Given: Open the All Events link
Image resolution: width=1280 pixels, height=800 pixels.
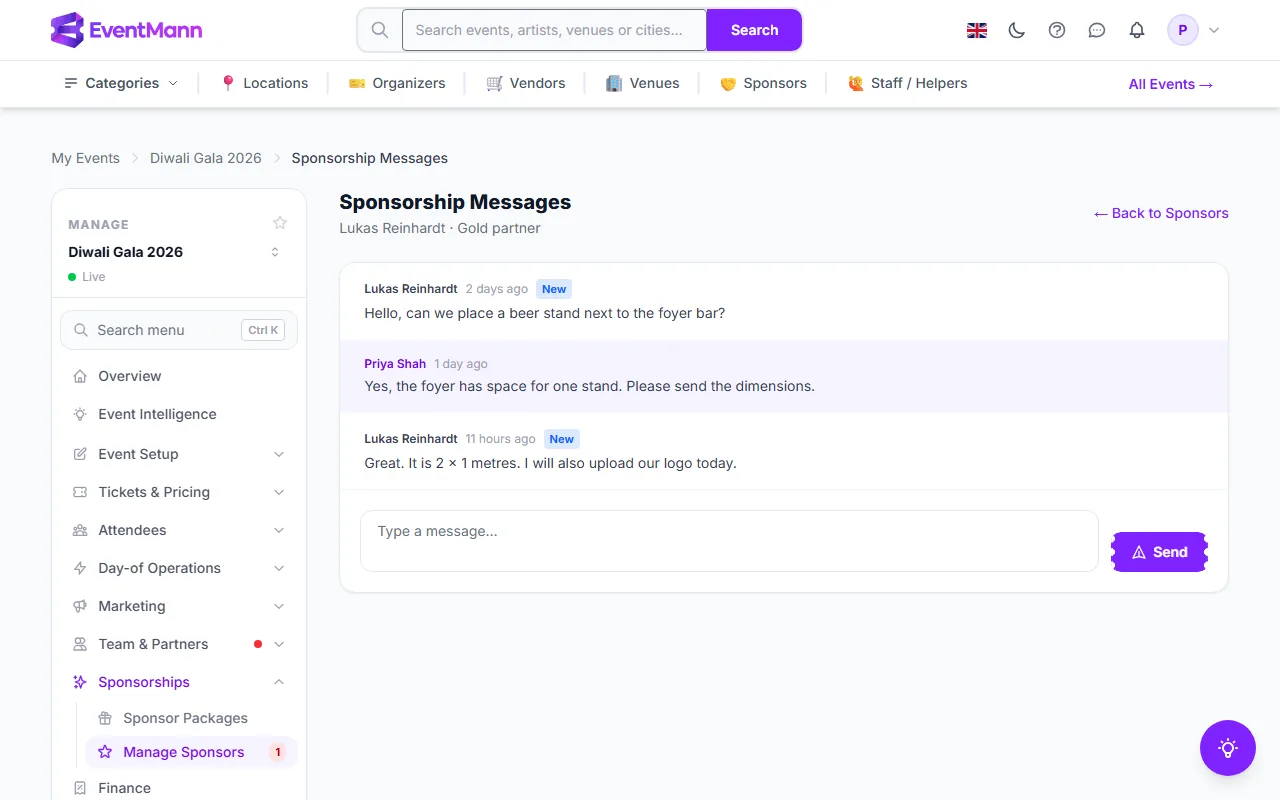Looking at the screenshot, I should click(1171, 84).
